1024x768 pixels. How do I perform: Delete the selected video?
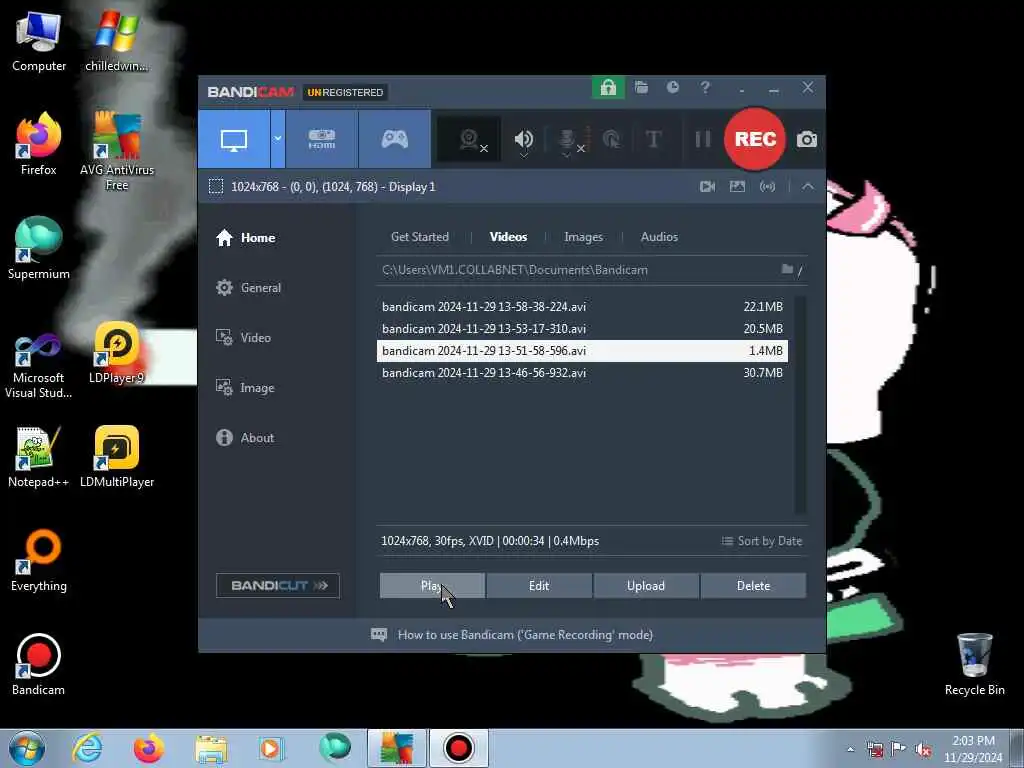[x=753, y=586]
